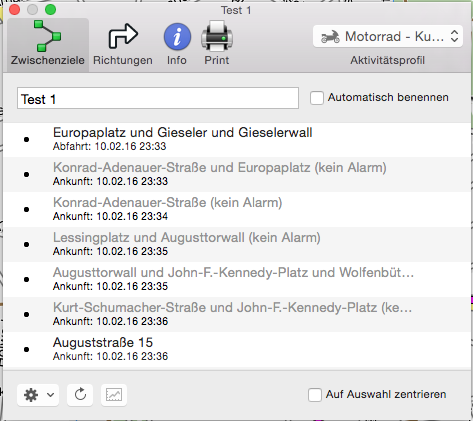Click the Print printer icon
Screen dimensions: 473x421
point(217,36)
